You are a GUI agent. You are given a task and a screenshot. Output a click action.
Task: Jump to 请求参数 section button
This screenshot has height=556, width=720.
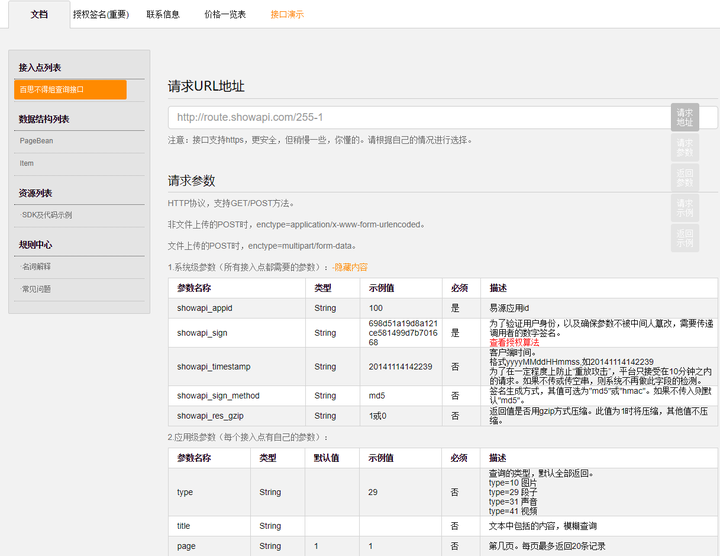[685, 148]
